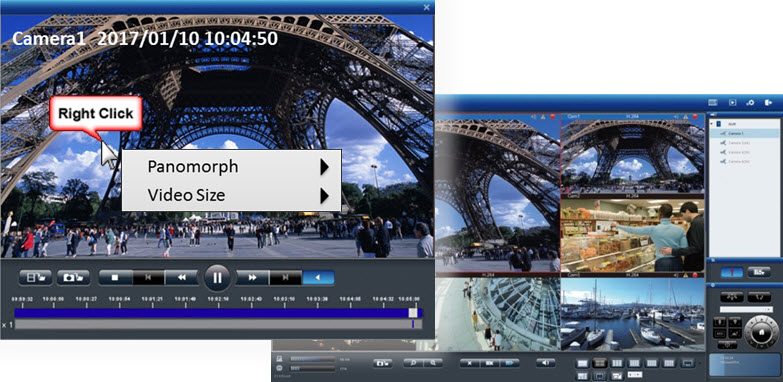Save a snapshot with the camera-folder icon
Viewport: 783px width, 382px height.
tap(73, 278)
